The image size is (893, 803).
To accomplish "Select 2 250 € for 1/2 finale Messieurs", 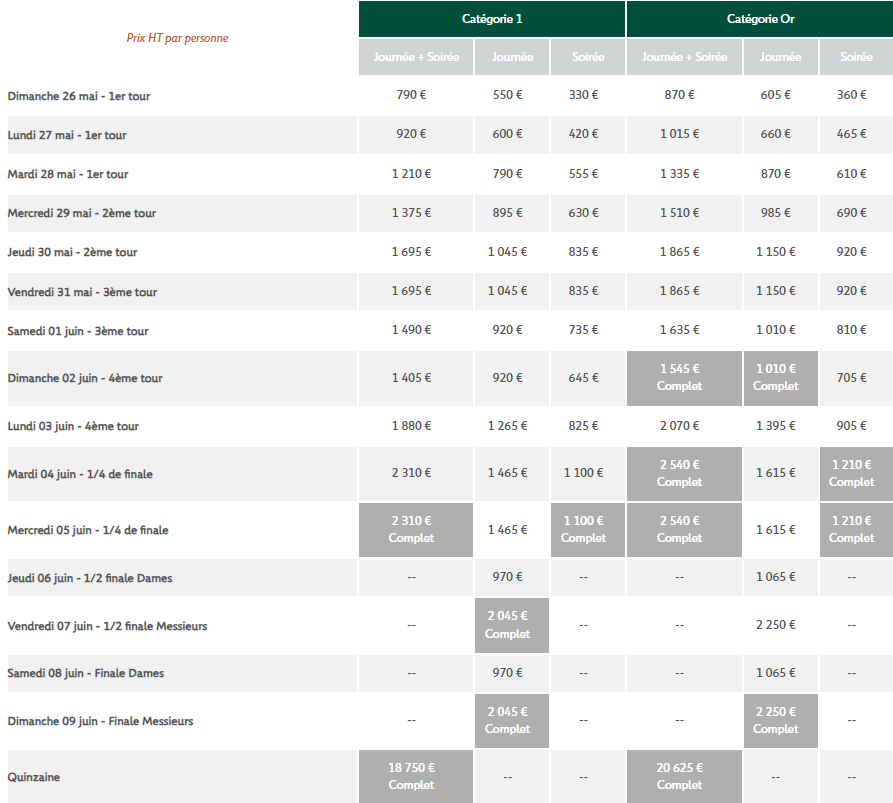I will pyautogui.click(x=776, y=625).
